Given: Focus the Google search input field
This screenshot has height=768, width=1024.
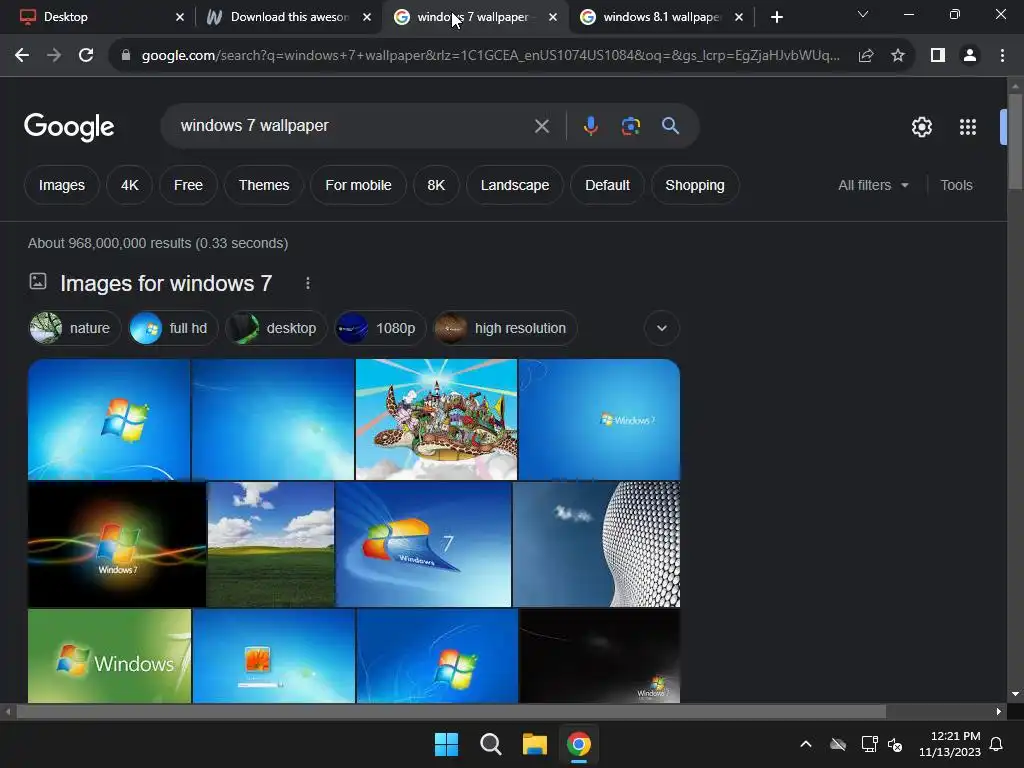Looking at the screenshot, I should (x=353, y=126).
